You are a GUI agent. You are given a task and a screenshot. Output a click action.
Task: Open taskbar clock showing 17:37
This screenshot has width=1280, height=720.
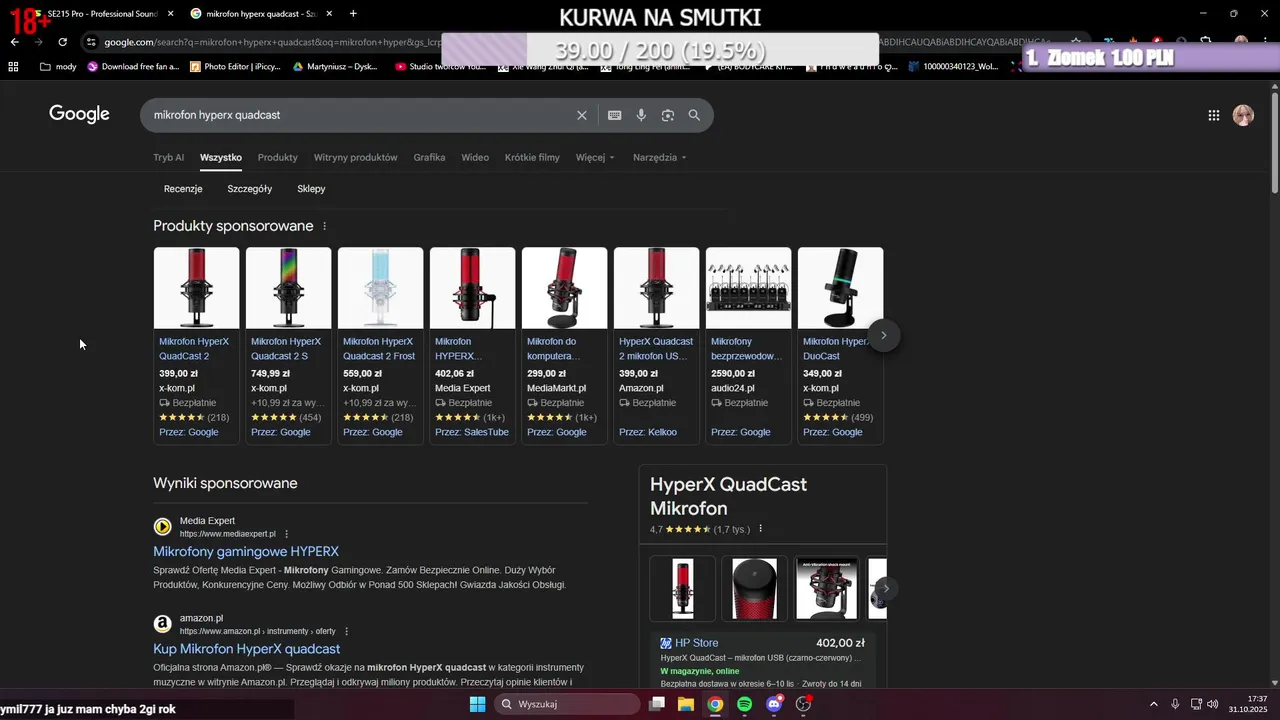[x=1250, y=704]
